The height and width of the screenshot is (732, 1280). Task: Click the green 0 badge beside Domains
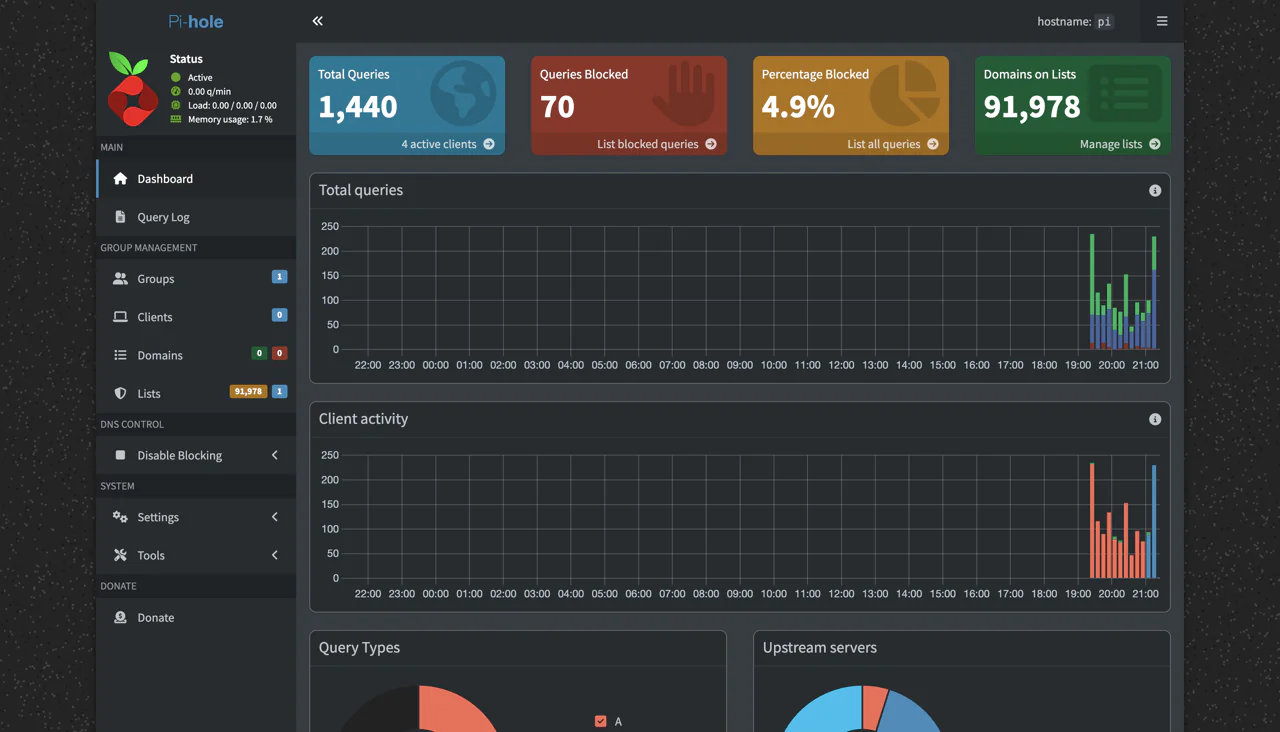259,353
